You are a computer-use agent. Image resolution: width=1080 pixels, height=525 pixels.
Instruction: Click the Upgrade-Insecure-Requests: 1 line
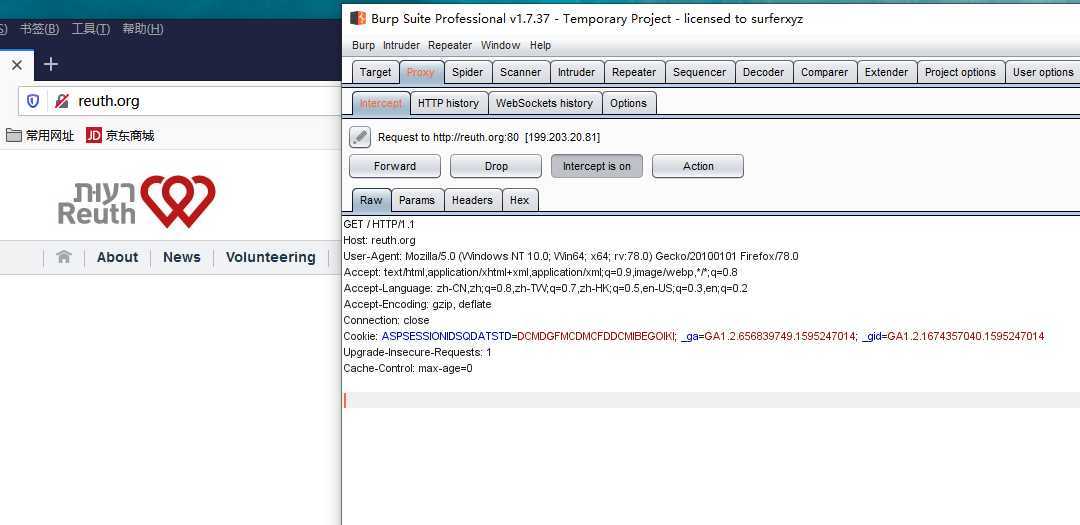(x=417, y=352)
